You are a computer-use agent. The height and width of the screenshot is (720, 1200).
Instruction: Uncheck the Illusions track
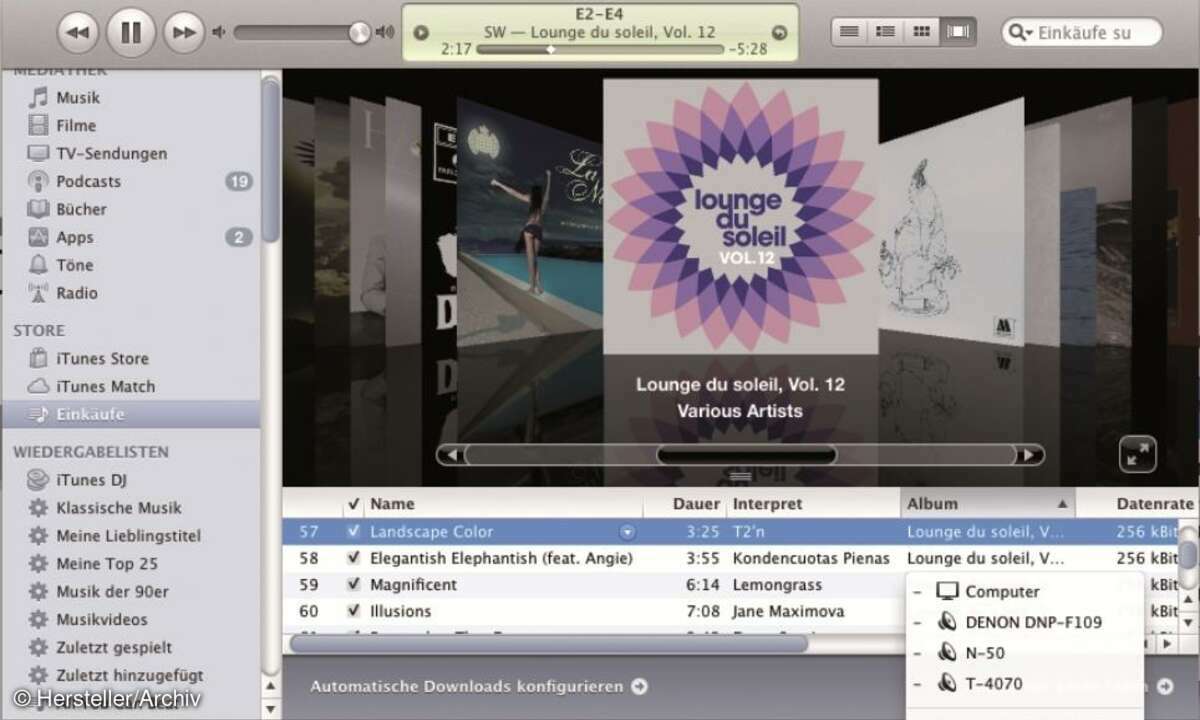click(x=353, y=611)
